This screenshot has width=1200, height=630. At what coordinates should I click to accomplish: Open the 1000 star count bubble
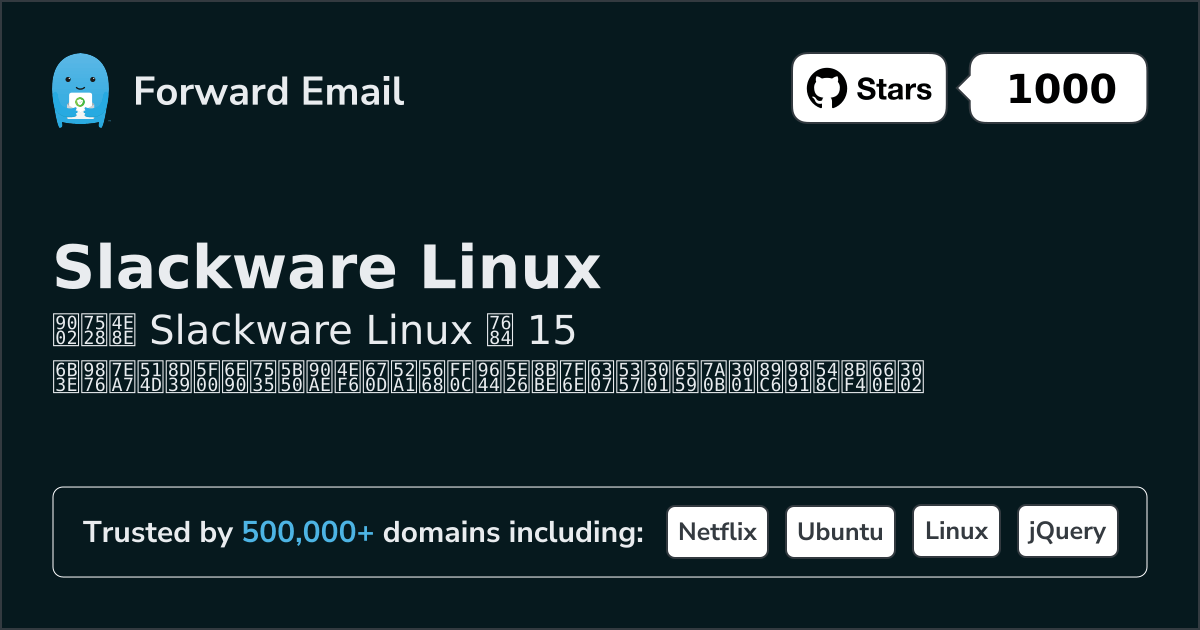point(1060,89)
